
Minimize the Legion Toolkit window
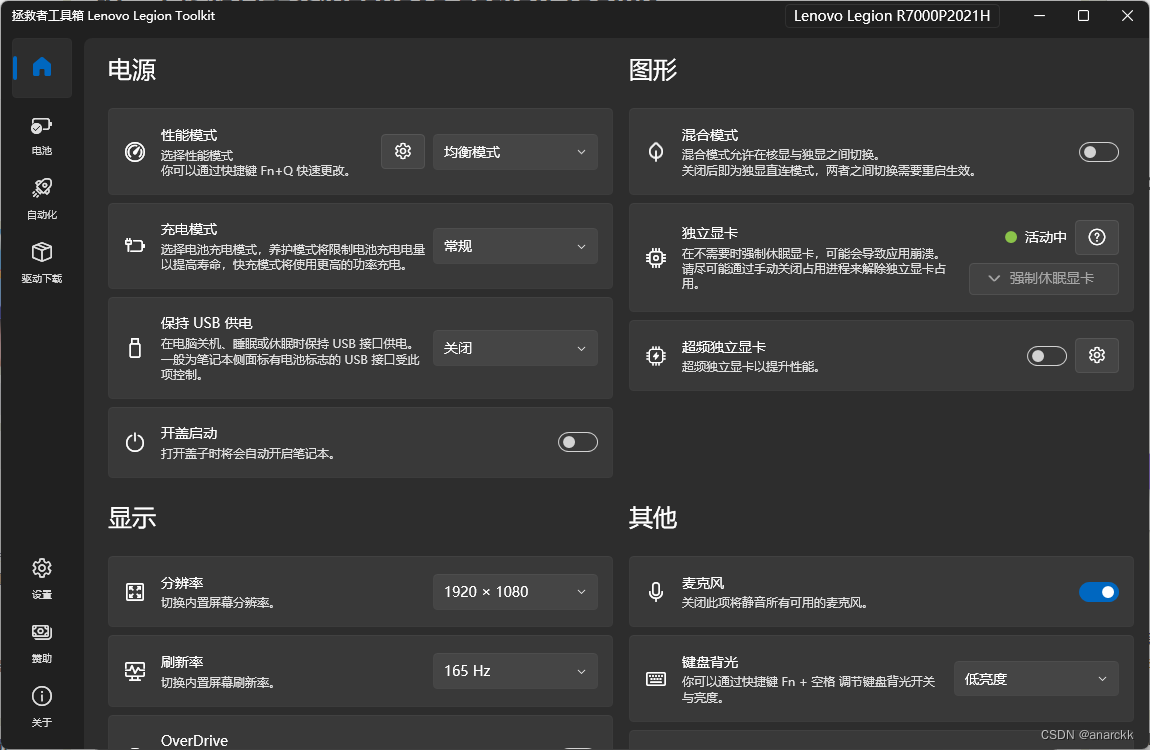[1039, 15]
